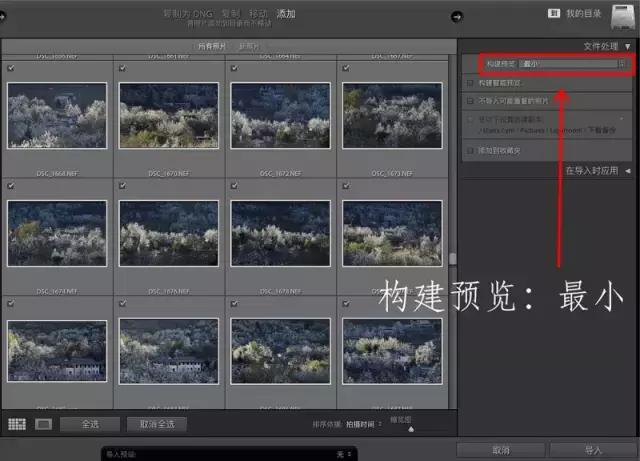Click the 取消 cancel button

coord(501,450)
